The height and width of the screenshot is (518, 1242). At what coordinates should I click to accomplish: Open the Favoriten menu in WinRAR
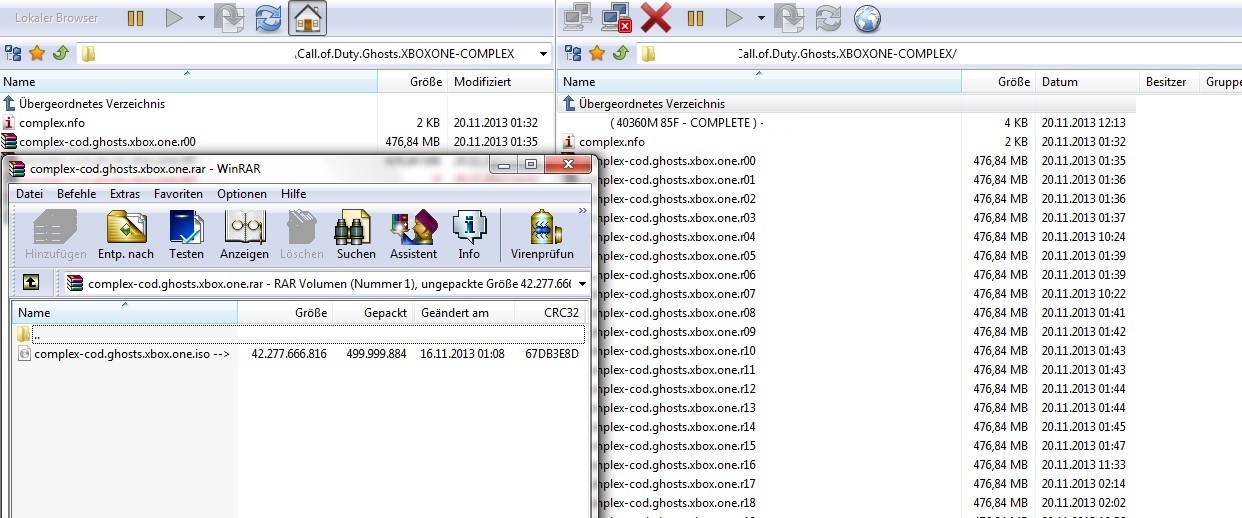coord(178,194)
